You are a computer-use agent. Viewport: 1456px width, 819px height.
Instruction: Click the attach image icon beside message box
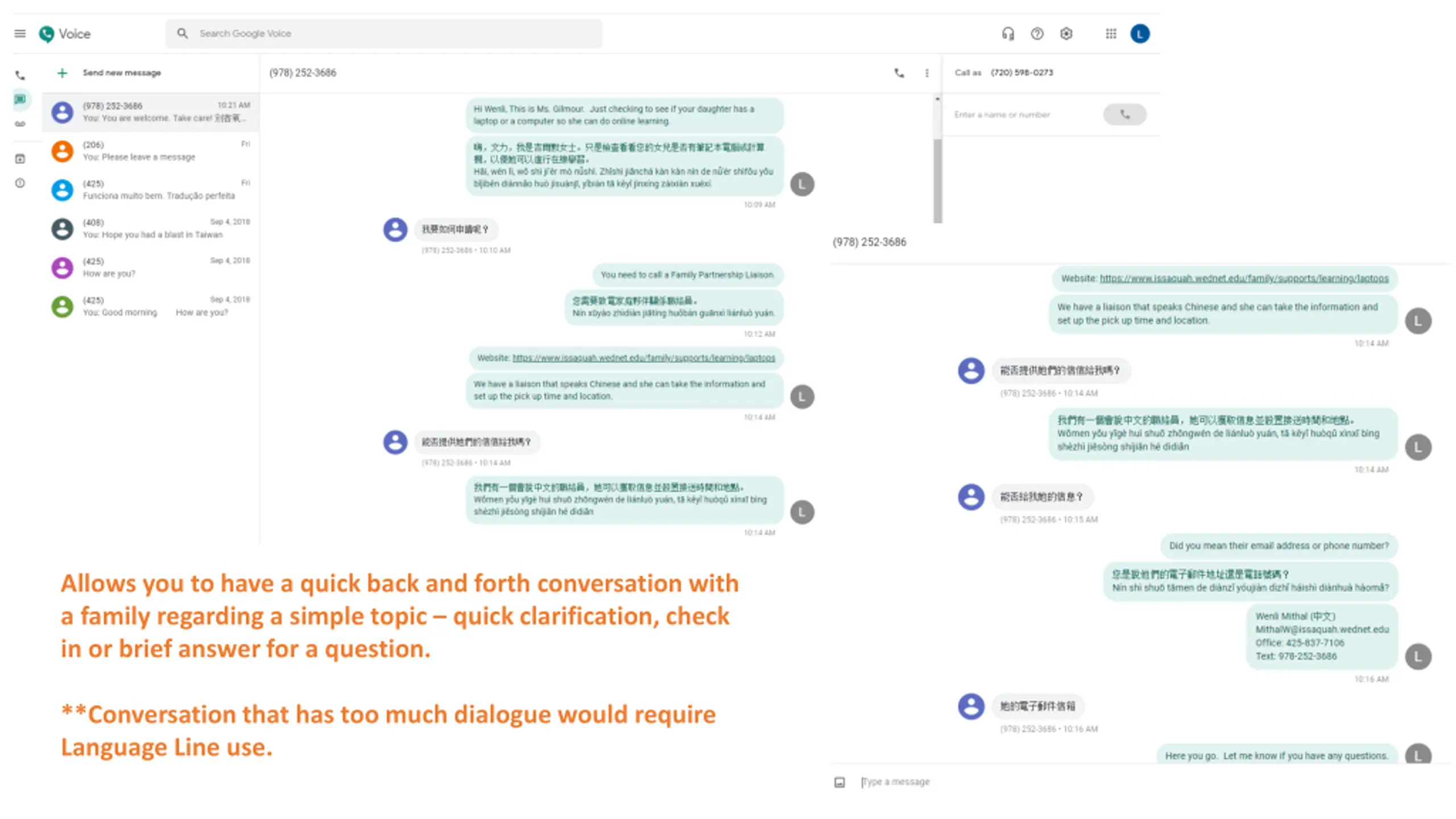pyautogui.click(x=839, y=782)
